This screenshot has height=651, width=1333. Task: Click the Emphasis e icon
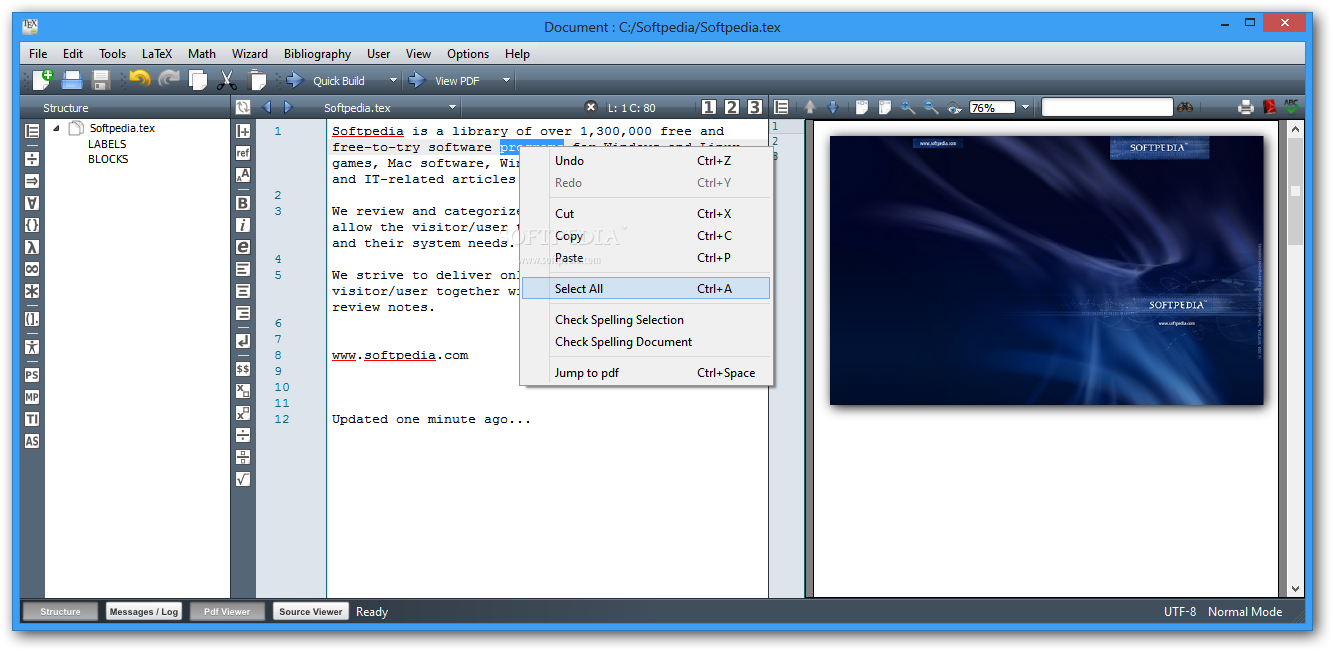[243, 247]
